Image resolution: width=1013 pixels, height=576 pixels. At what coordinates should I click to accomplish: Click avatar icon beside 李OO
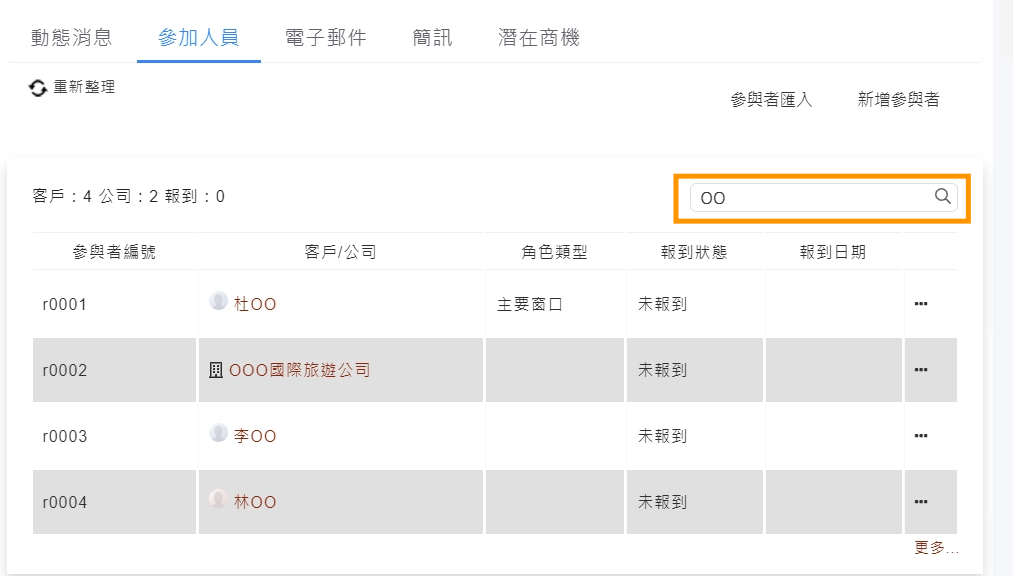pyautogui.click(x=218, y=433)
